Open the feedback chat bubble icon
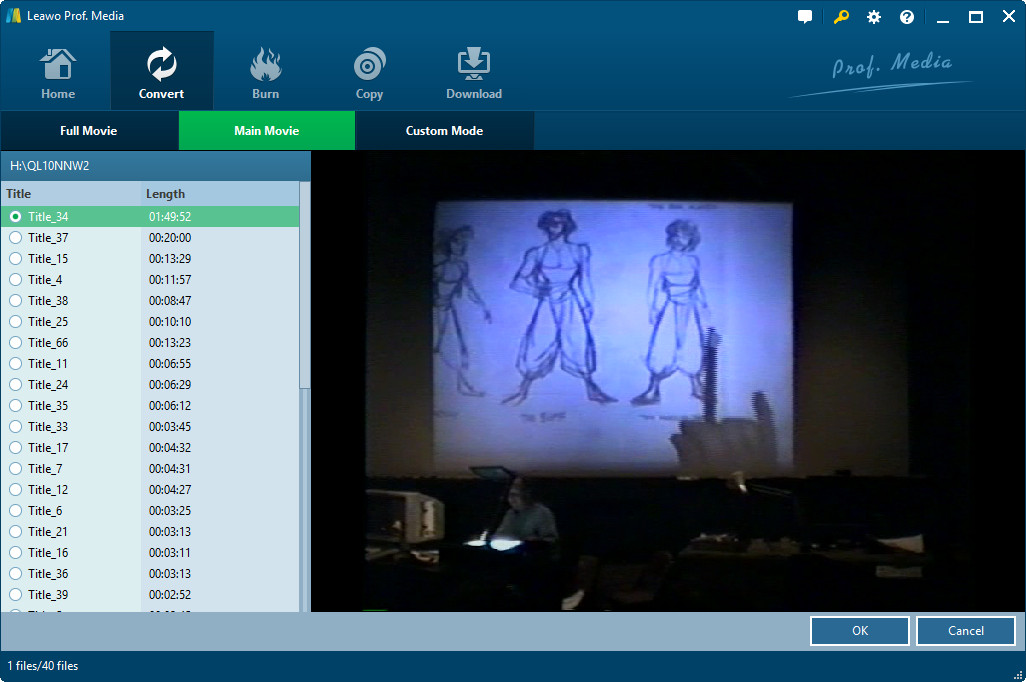The image size is (1026, 682). [x=805, y=17]
